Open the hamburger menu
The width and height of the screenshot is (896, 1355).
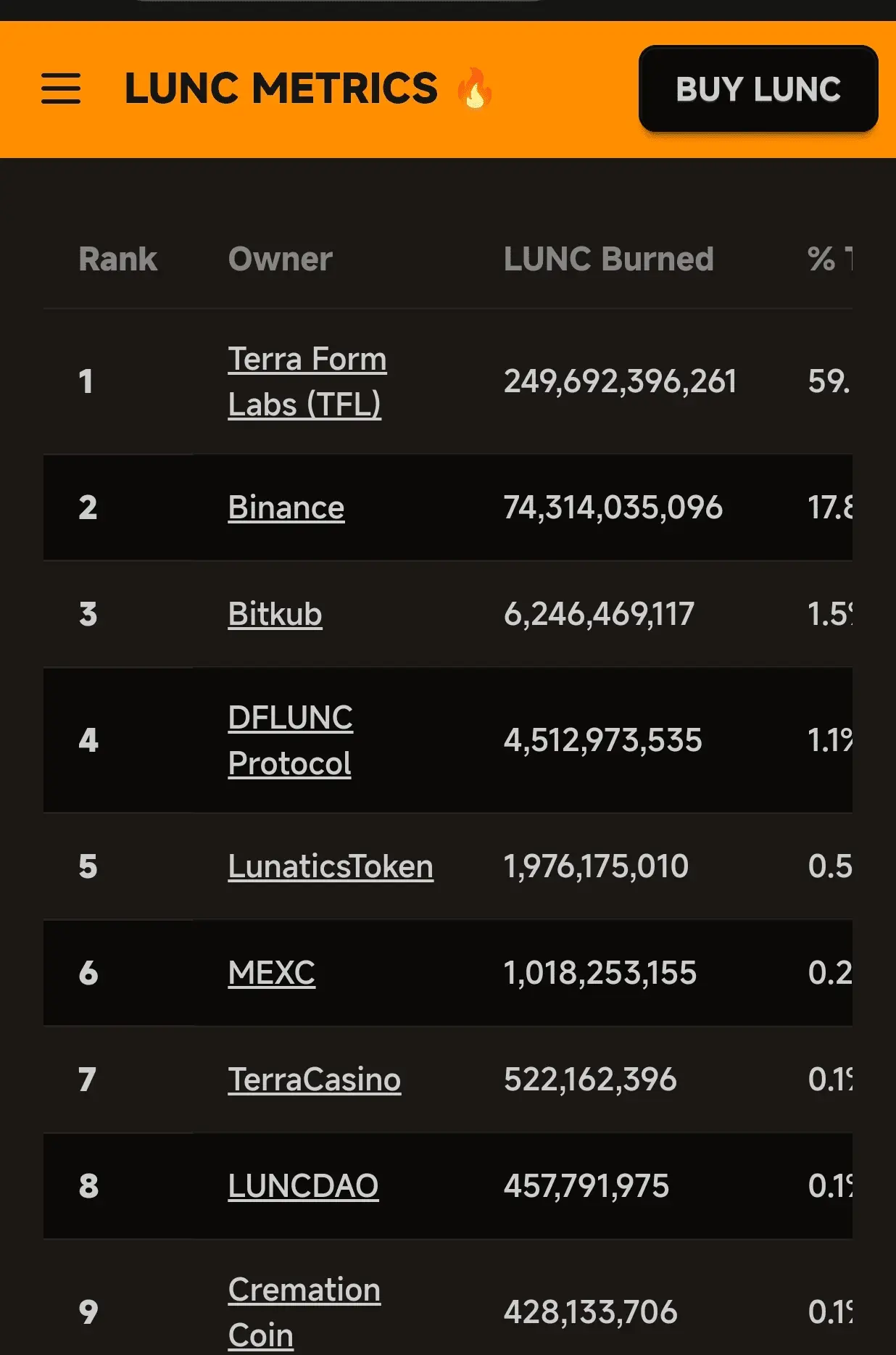(x=61, y=89)
